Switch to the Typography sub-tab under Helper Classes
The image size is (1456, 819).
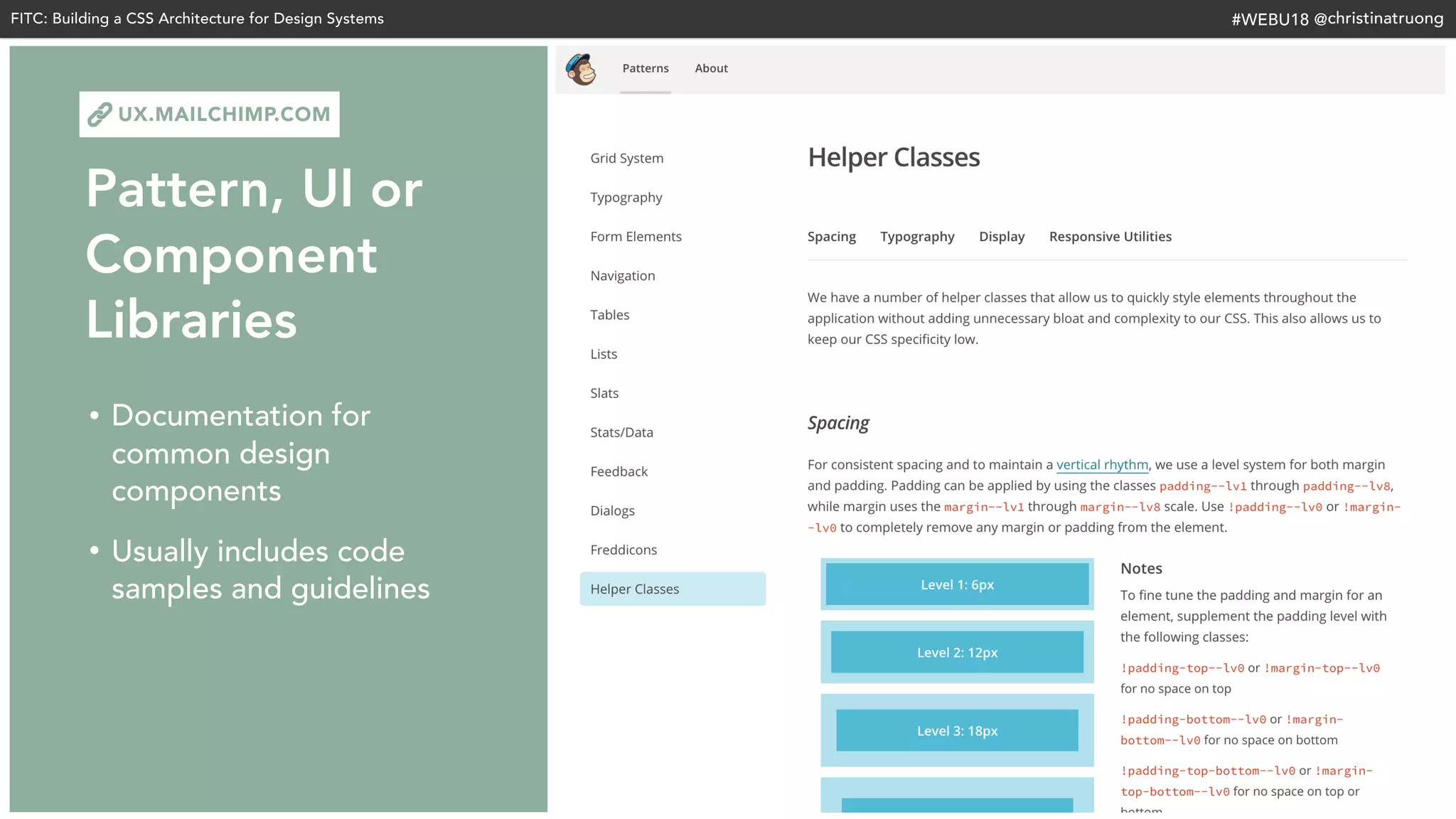tap(917, 236)
